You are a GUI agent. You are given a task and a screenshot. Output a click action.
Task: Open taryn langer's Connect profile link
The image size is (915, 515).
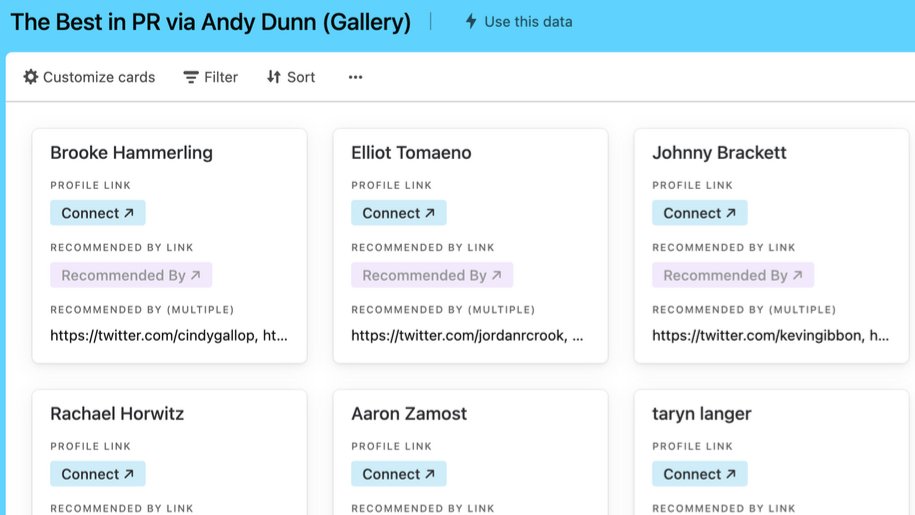click(700, 474)
